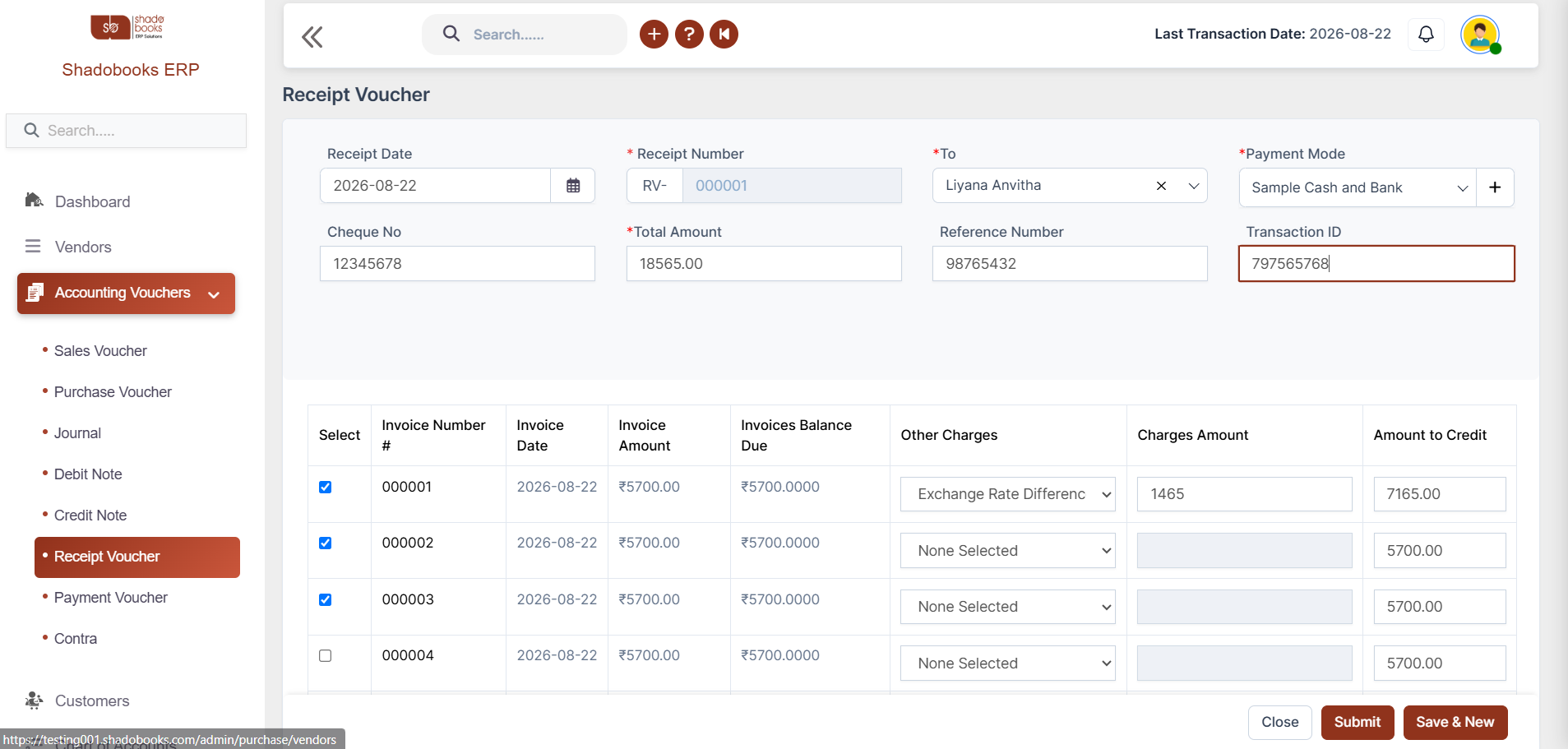
Task: Open Journal page
Action: [77, 433]
